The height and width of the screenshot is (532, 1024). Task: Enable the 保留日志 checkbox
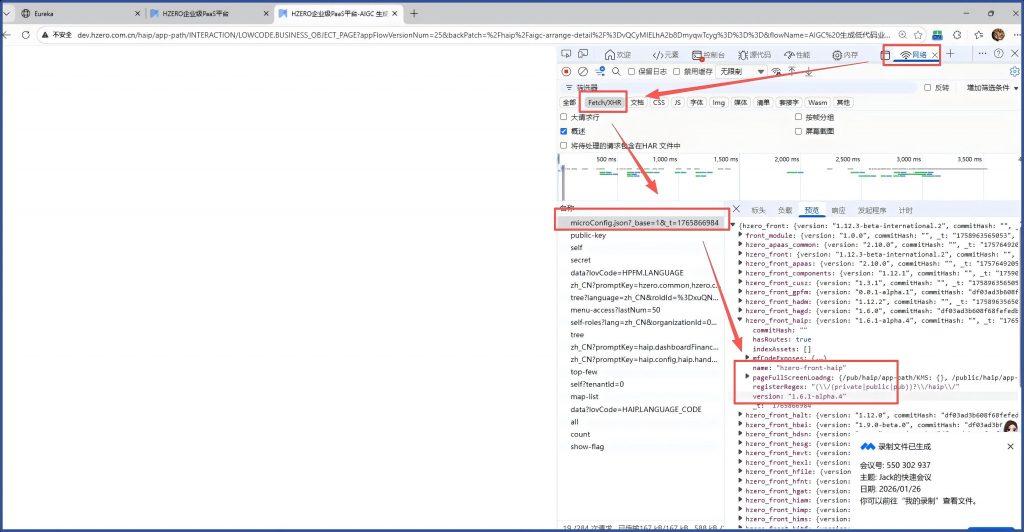coord(632,71)
